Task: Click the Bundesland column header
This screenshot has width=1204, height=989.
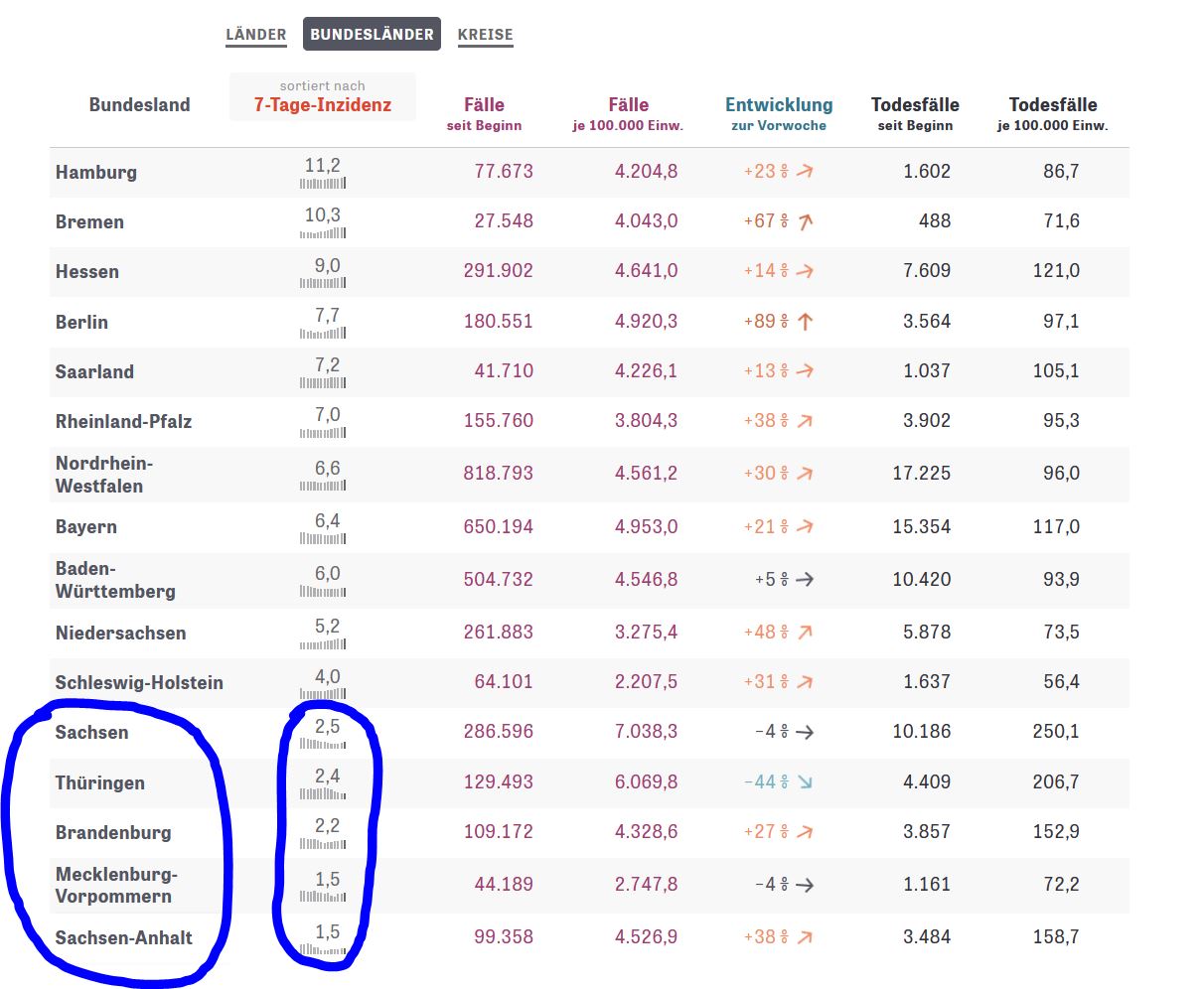Action: click(x=139, y=105)
